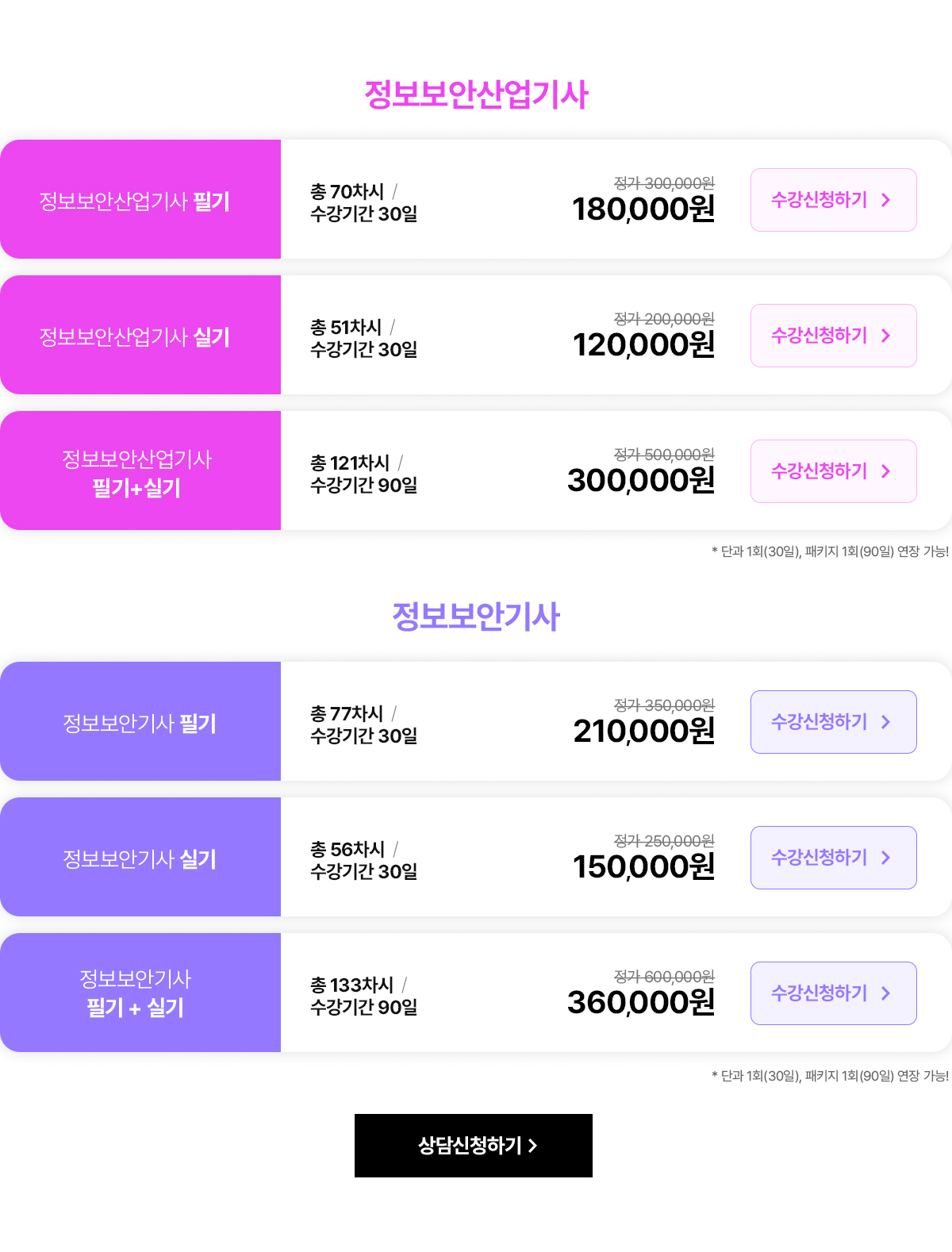The height and width of the screenshot is (1252, 952).
Task: Select the pink 정보보안산업기사 실기 label
Action: pyautogui.click(x=135, y=337)
